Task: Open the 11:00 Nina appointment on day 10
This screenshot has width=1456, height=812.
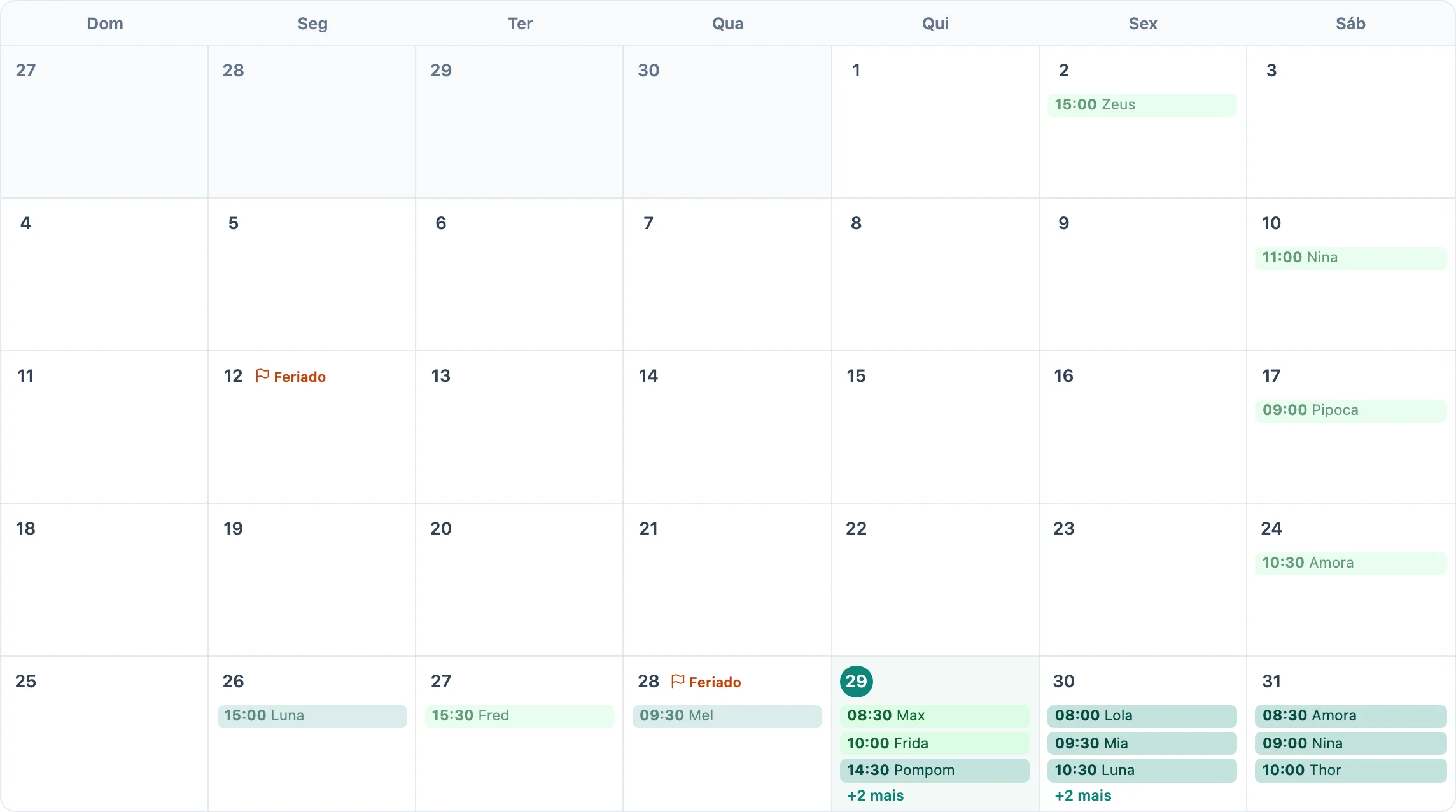Action: coord(1350,258)
